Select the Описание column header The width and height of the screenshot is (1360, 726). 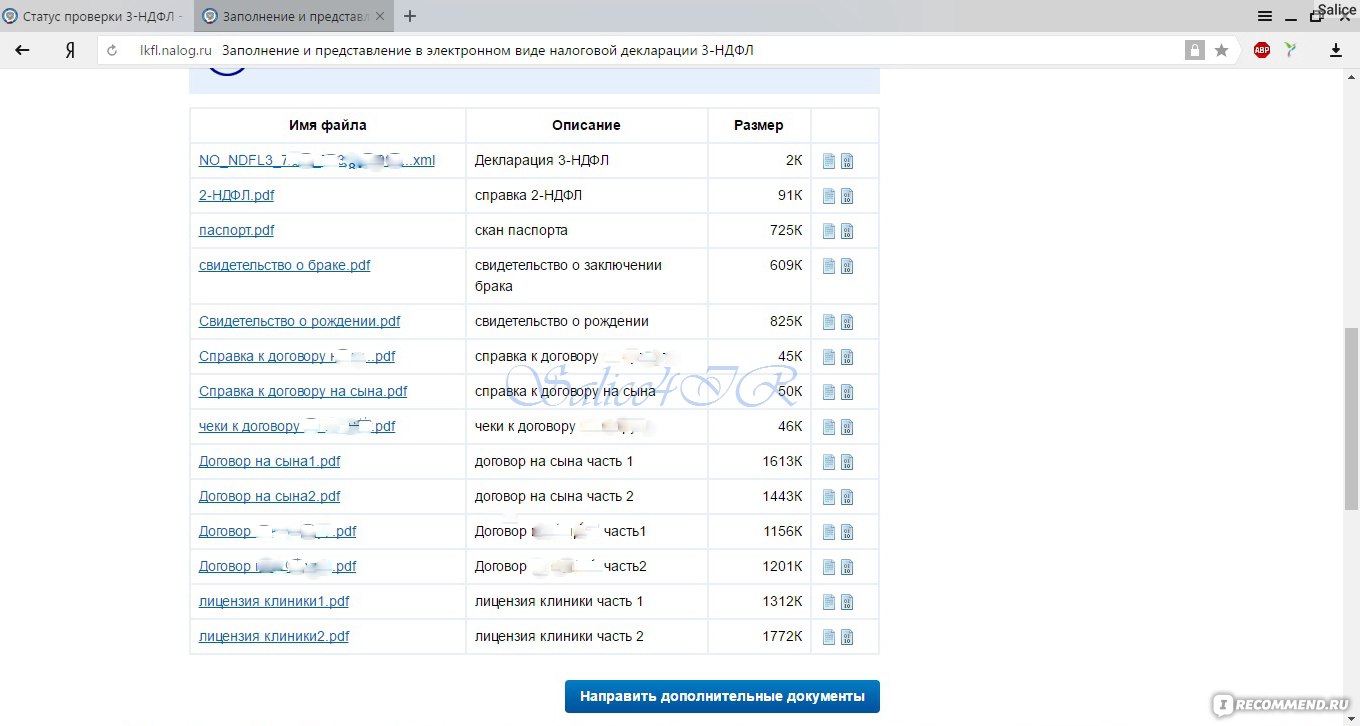(x=586, y=125)
